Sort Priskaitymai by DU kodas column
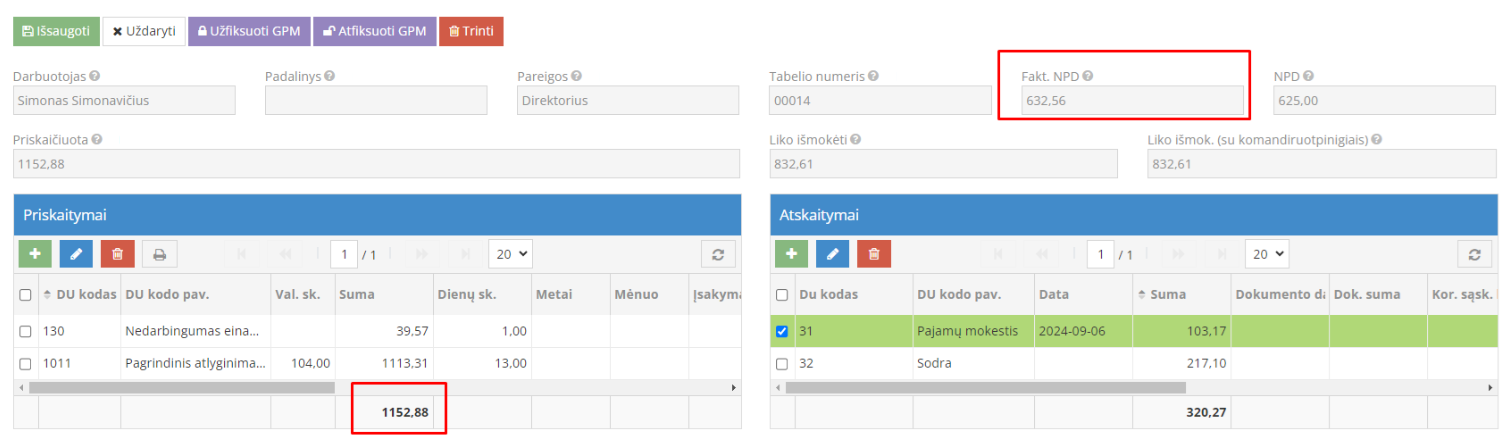The height and width of the screenshot is (445, 1510). pos(78,295)
